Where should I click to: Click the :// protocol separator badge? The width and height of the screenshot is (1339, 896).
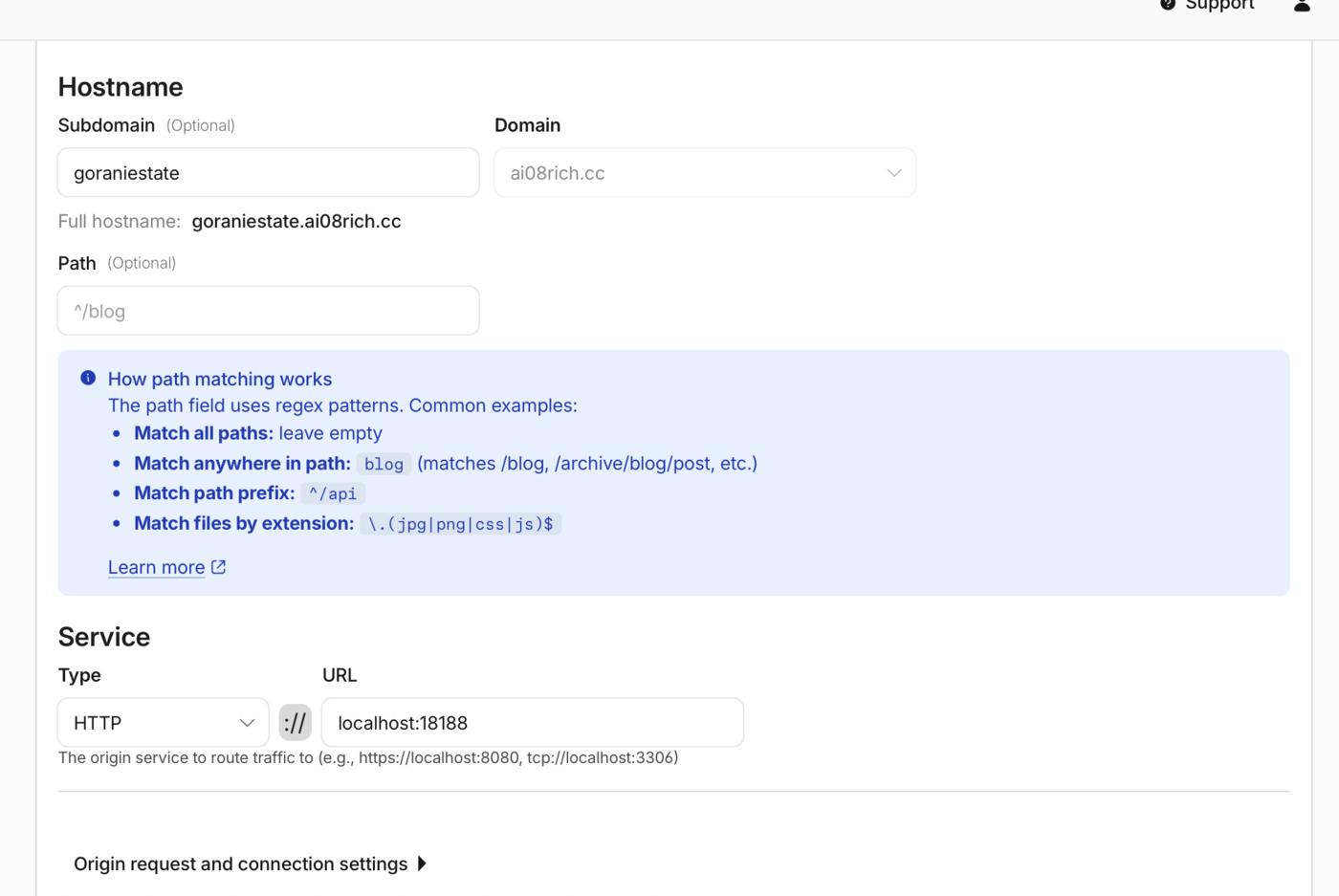click(x=296, y=723)
